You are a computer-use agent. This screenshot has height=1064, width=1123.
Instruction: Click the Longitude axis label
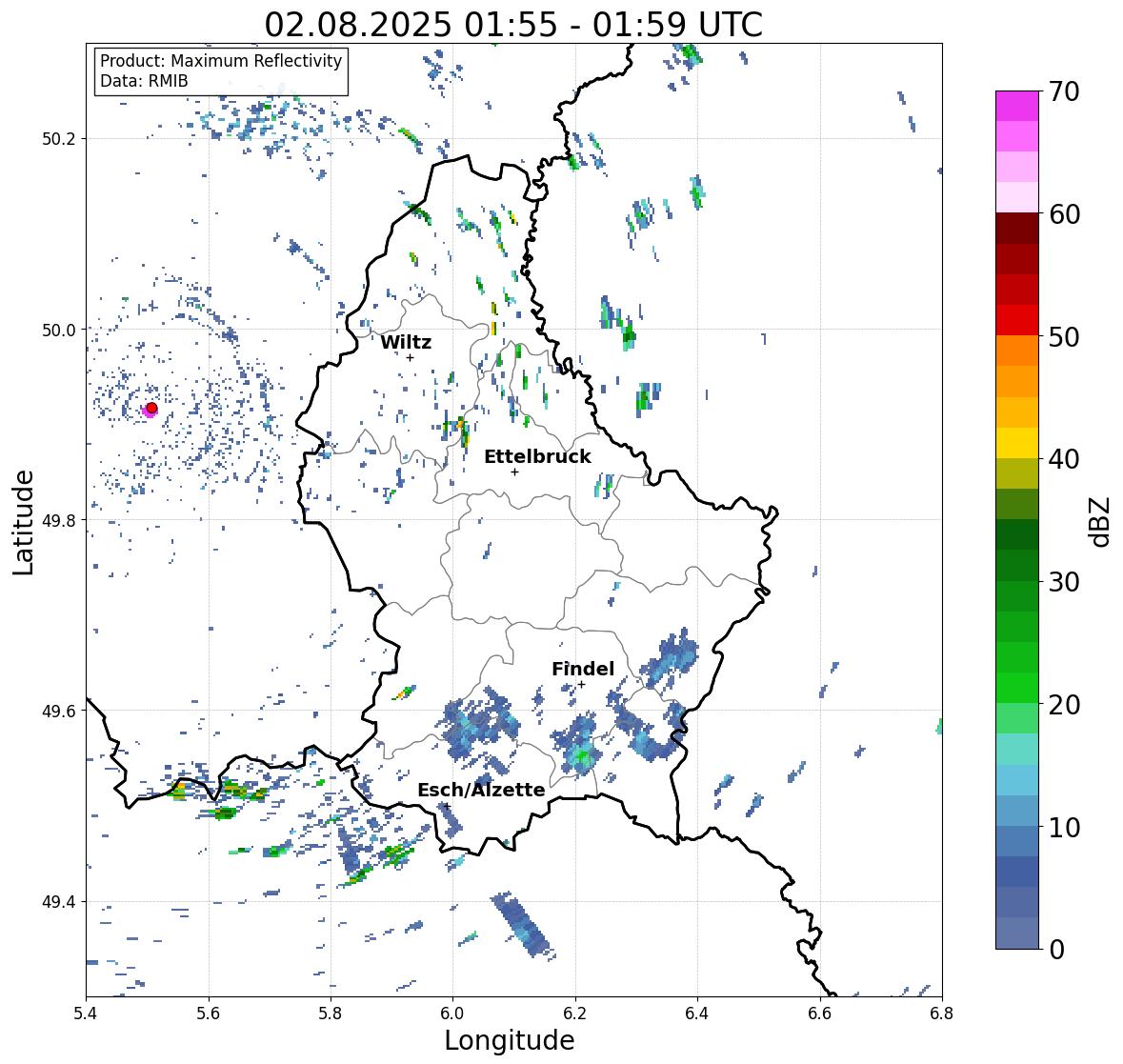tap(510, 1040)
